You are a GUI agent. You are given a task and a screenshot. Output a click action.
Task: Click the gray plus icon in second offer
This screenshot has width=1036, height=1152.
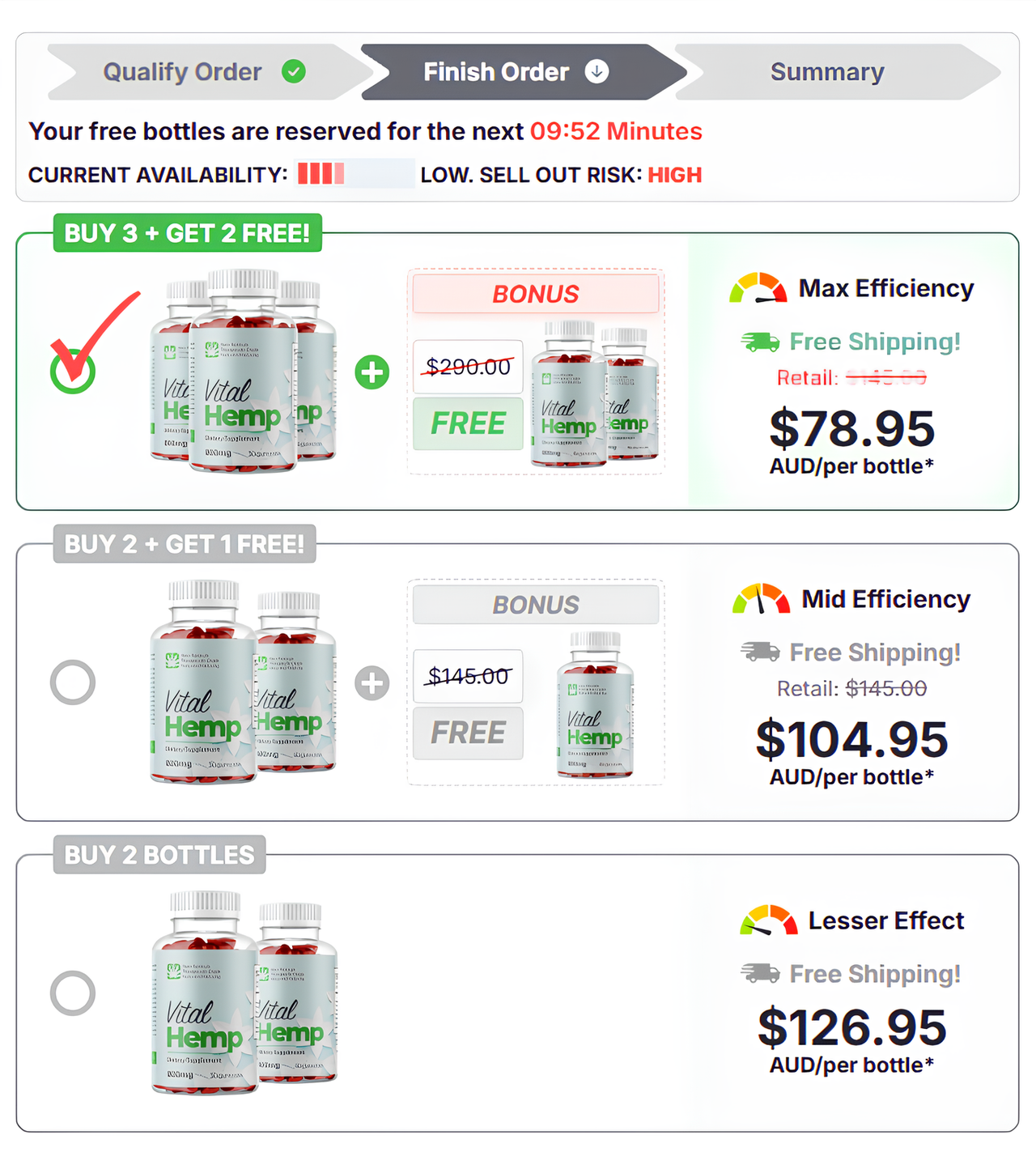[x=372, y=683]
